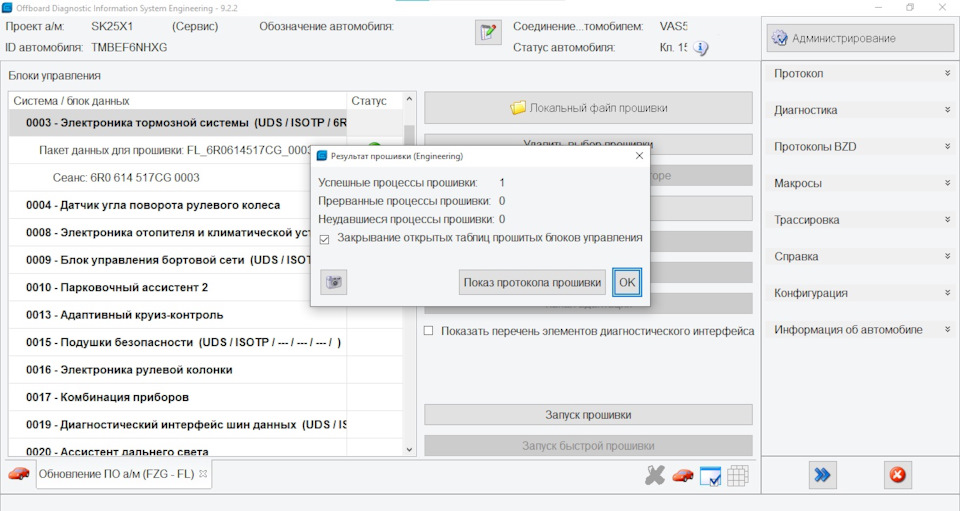Open vehicle status info icon
This screenshot has height=511, width=960.
(700, 48)
